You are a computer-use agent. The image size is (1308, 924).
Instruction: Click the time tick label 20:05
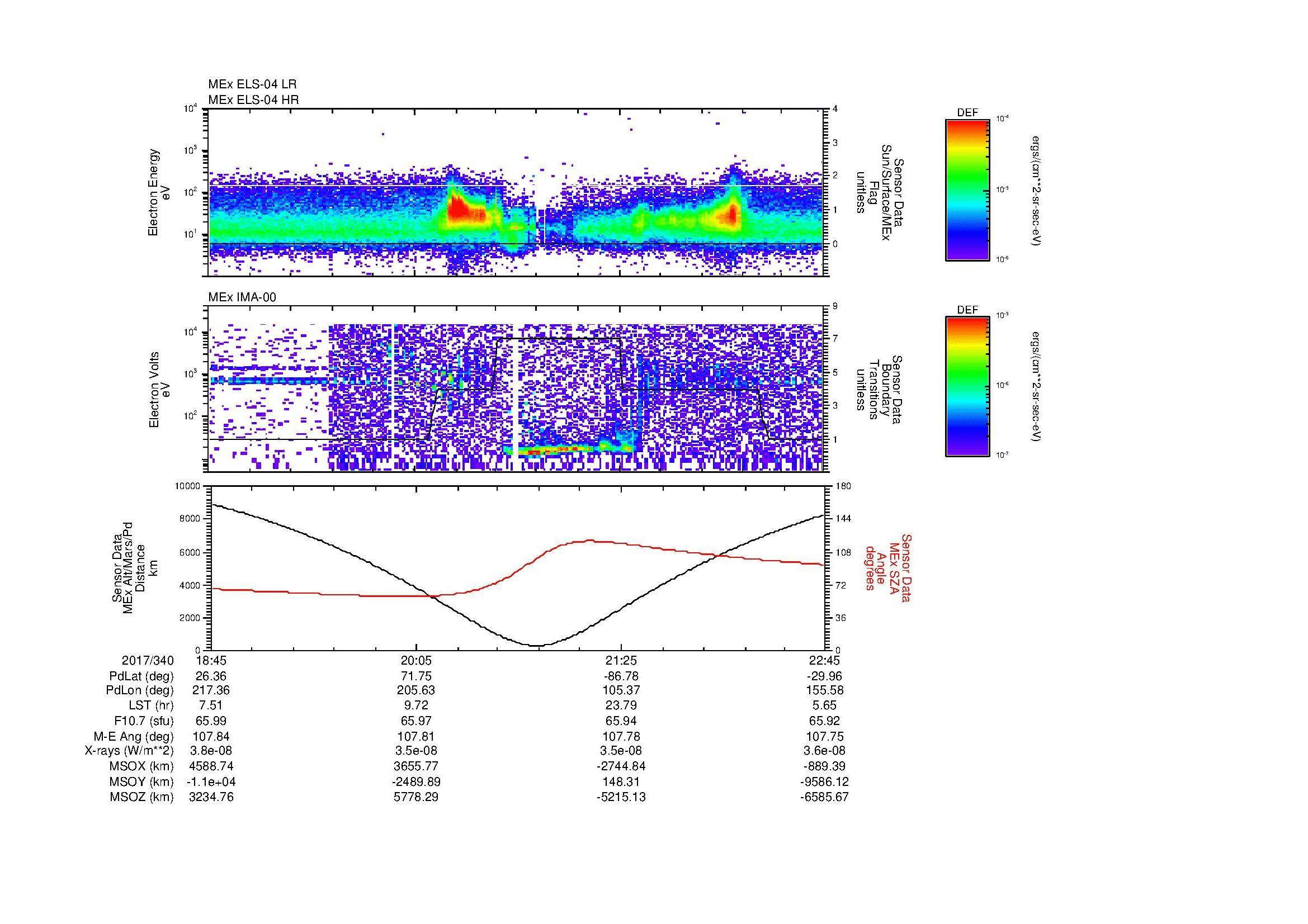[x=417, y=660]
